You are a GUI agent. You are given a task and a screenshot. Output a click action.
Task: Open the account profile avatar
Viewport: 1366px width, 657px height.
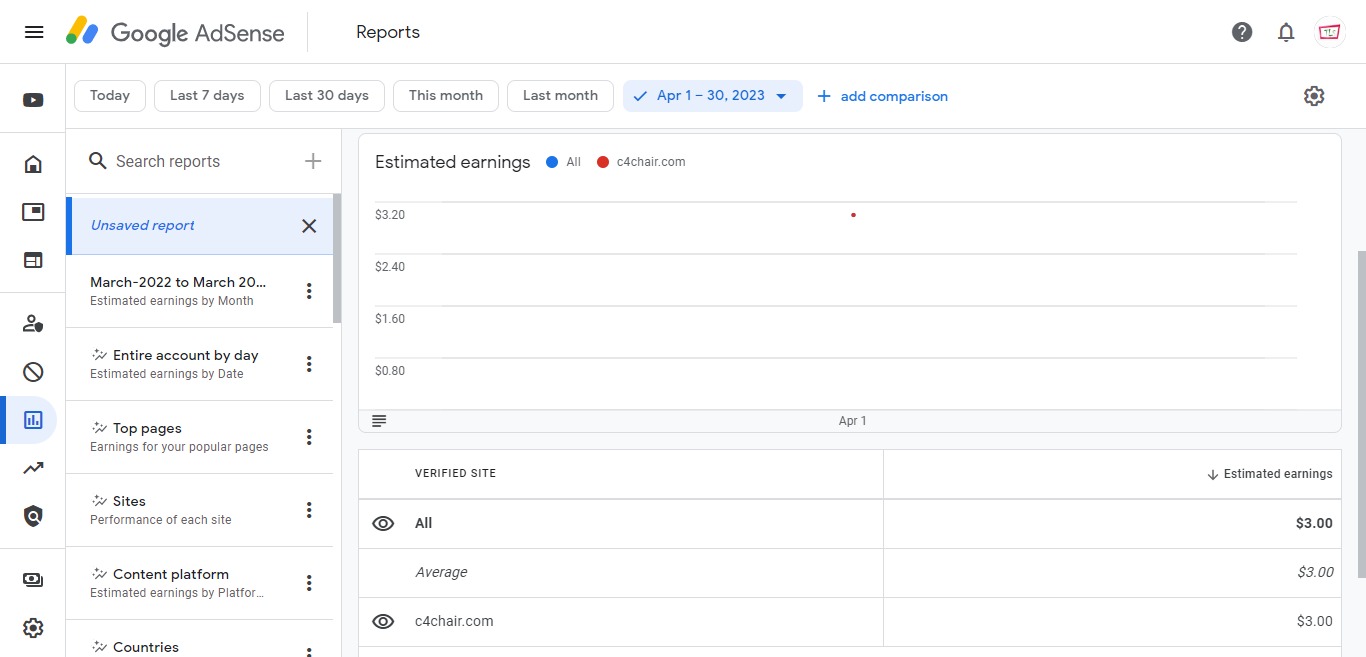pyautogui.click(x=1330, y=32)
